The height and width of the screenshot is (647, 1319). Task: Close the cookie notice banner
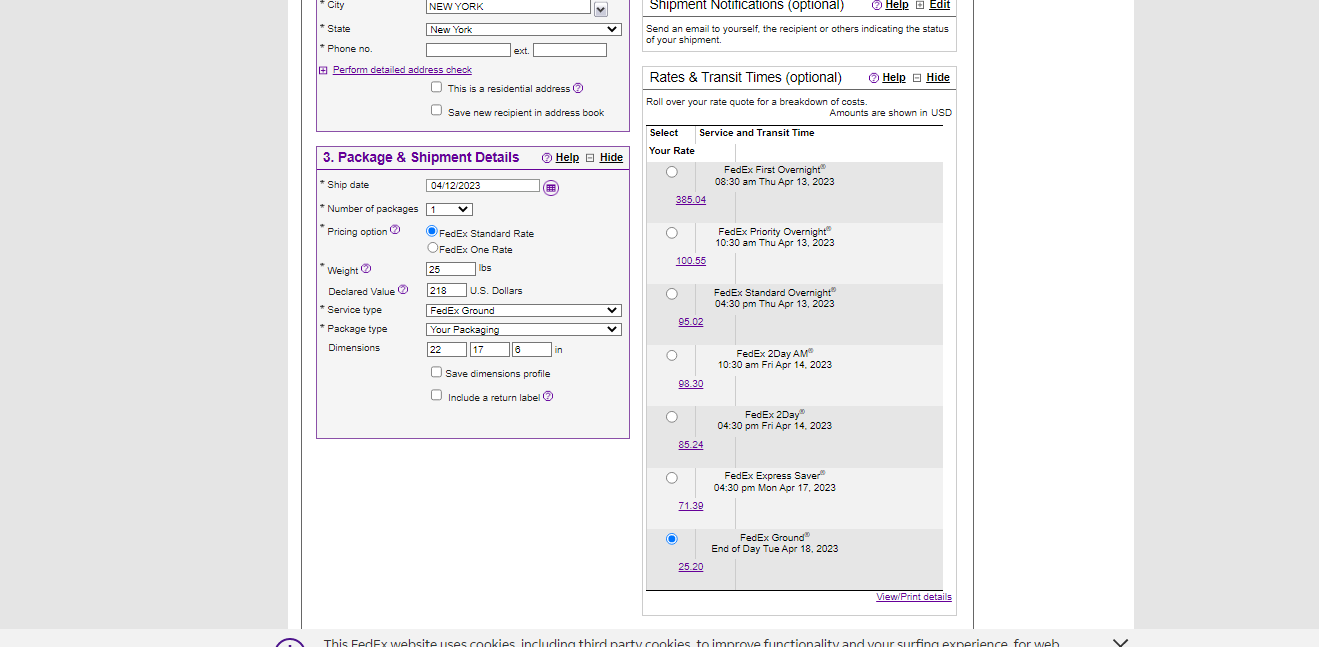tap(1120, 642)
